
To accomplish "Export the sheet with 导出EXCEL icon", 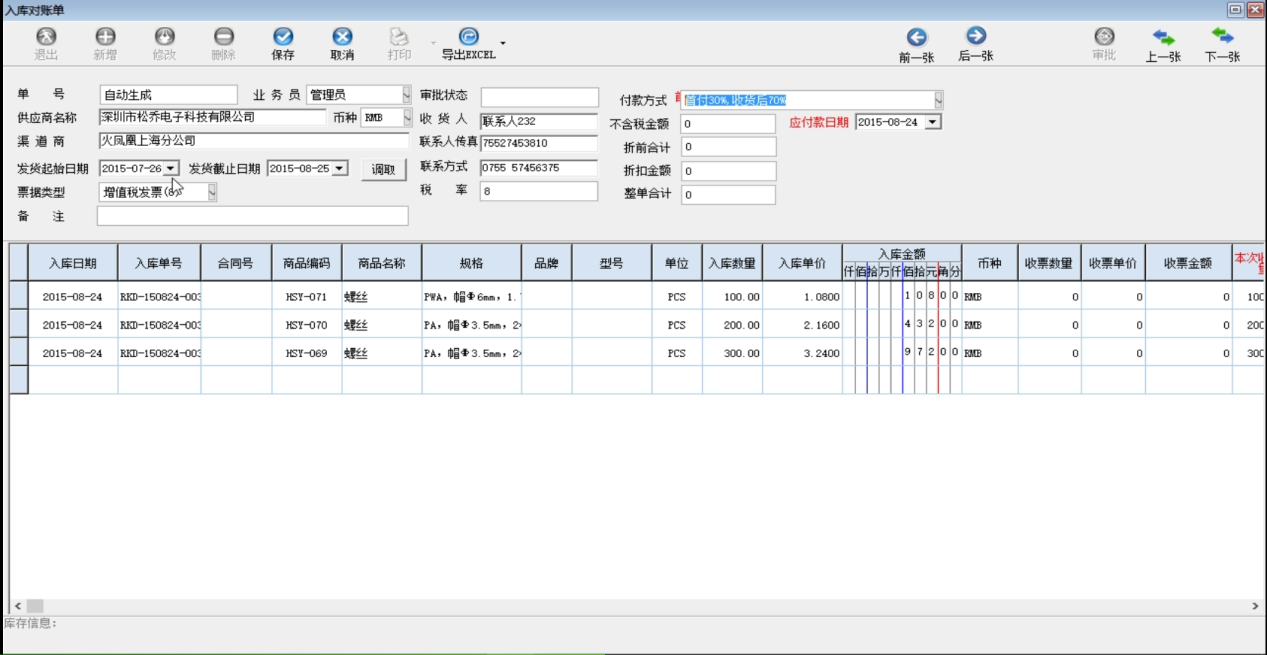I will click(468, 37).
